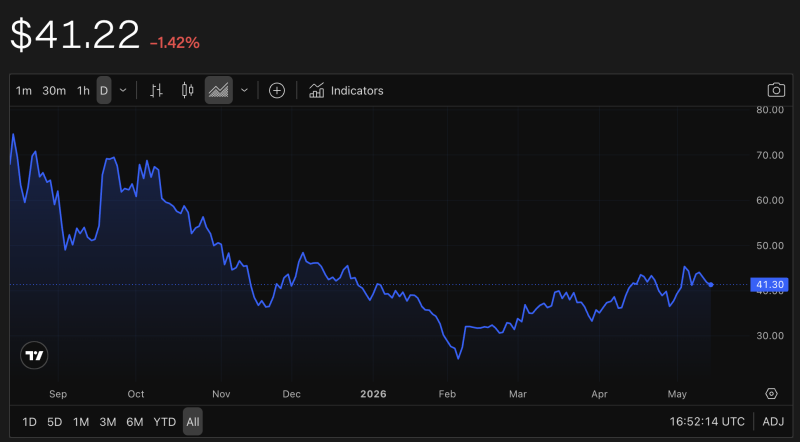This screenshot has width=800, height=442.
Task: Click the Nov label on time axis
Action: click(221, 394)
